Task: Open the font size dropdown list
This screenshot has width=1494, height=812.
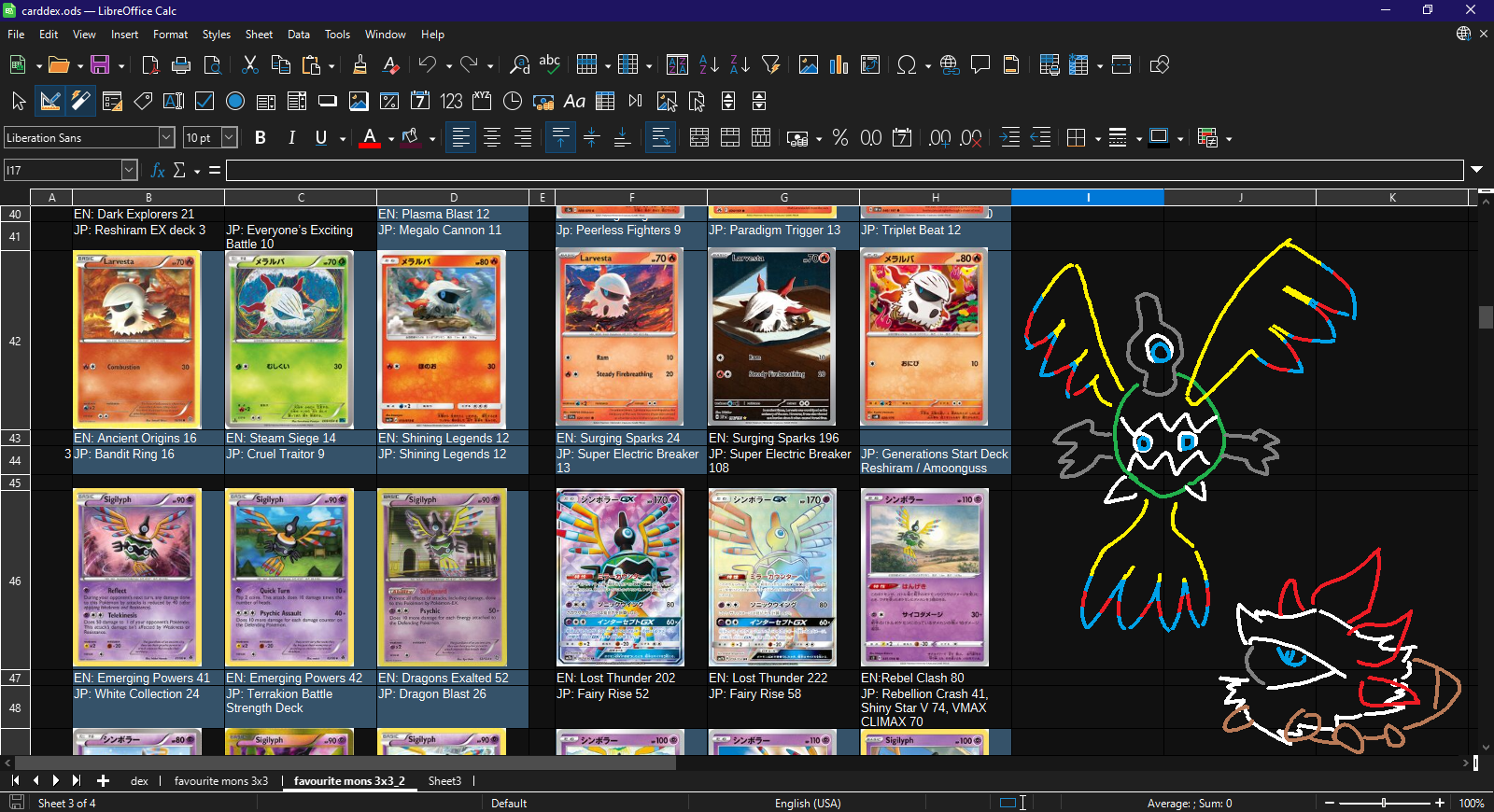Action: [x=229, y=137]
